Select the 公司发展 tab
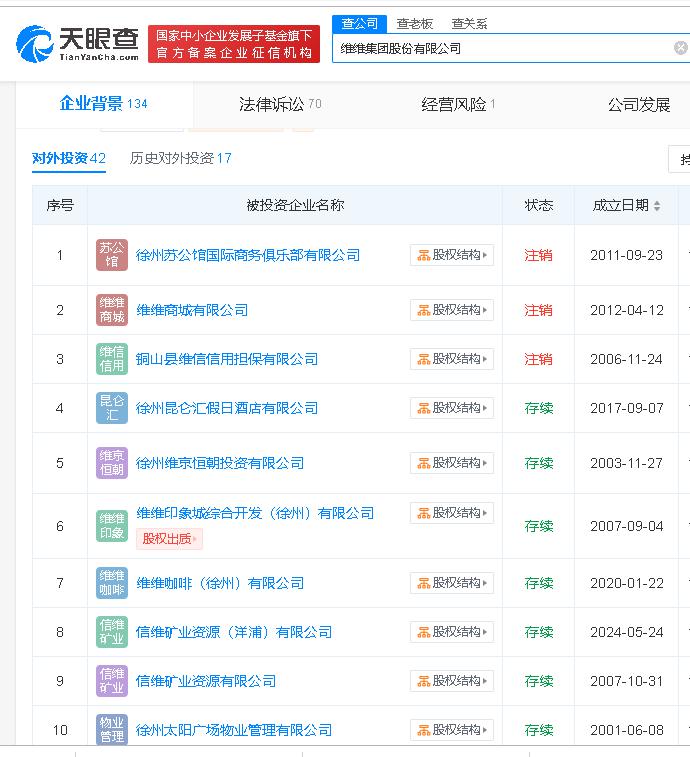 (x=639, y=104)
